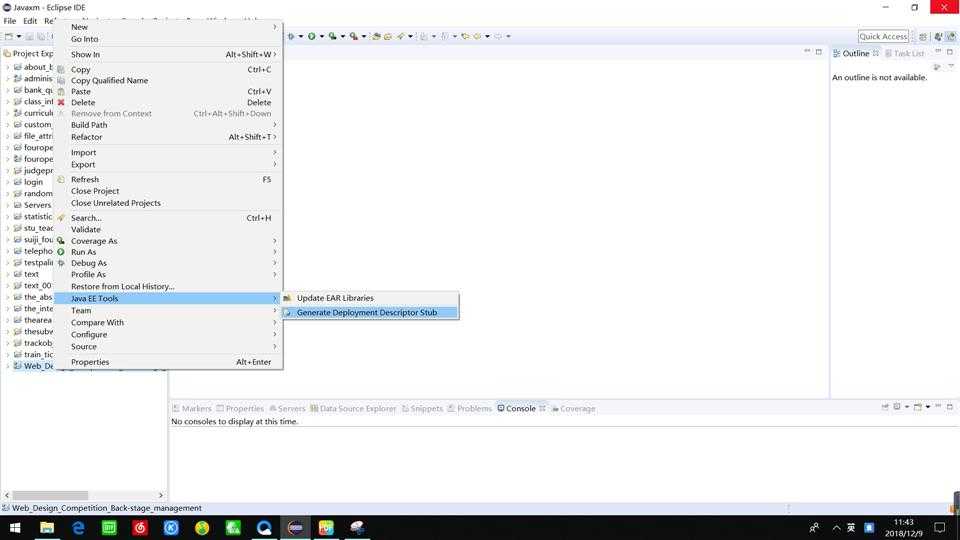
Task: Open the Team submenu
Action: click(168, 310)
